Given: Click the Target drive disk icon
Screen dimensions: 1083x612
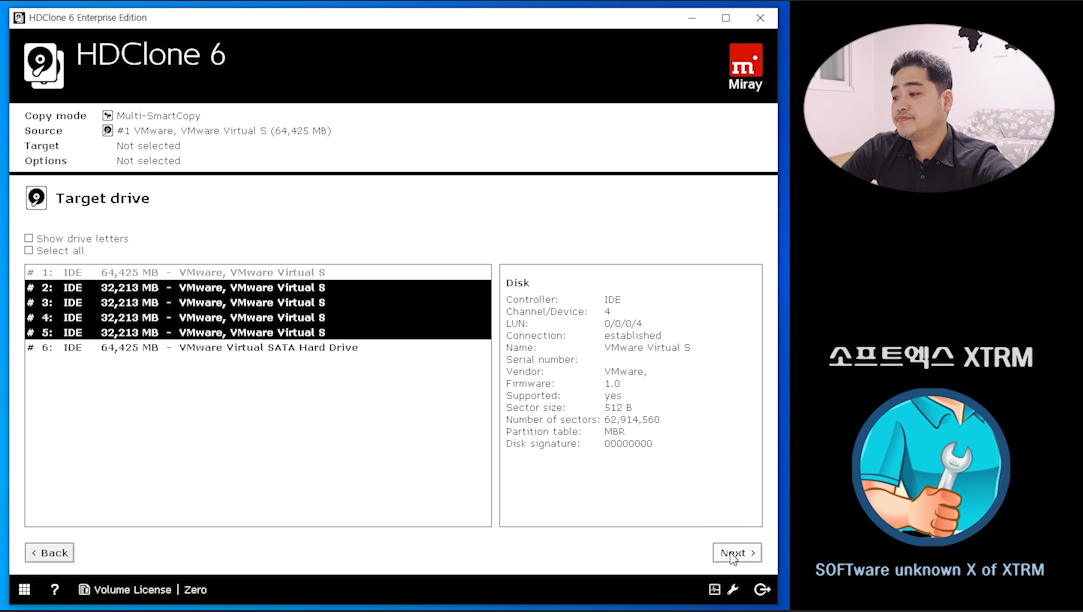Looking at the screenshot, I should pos(36,198).
